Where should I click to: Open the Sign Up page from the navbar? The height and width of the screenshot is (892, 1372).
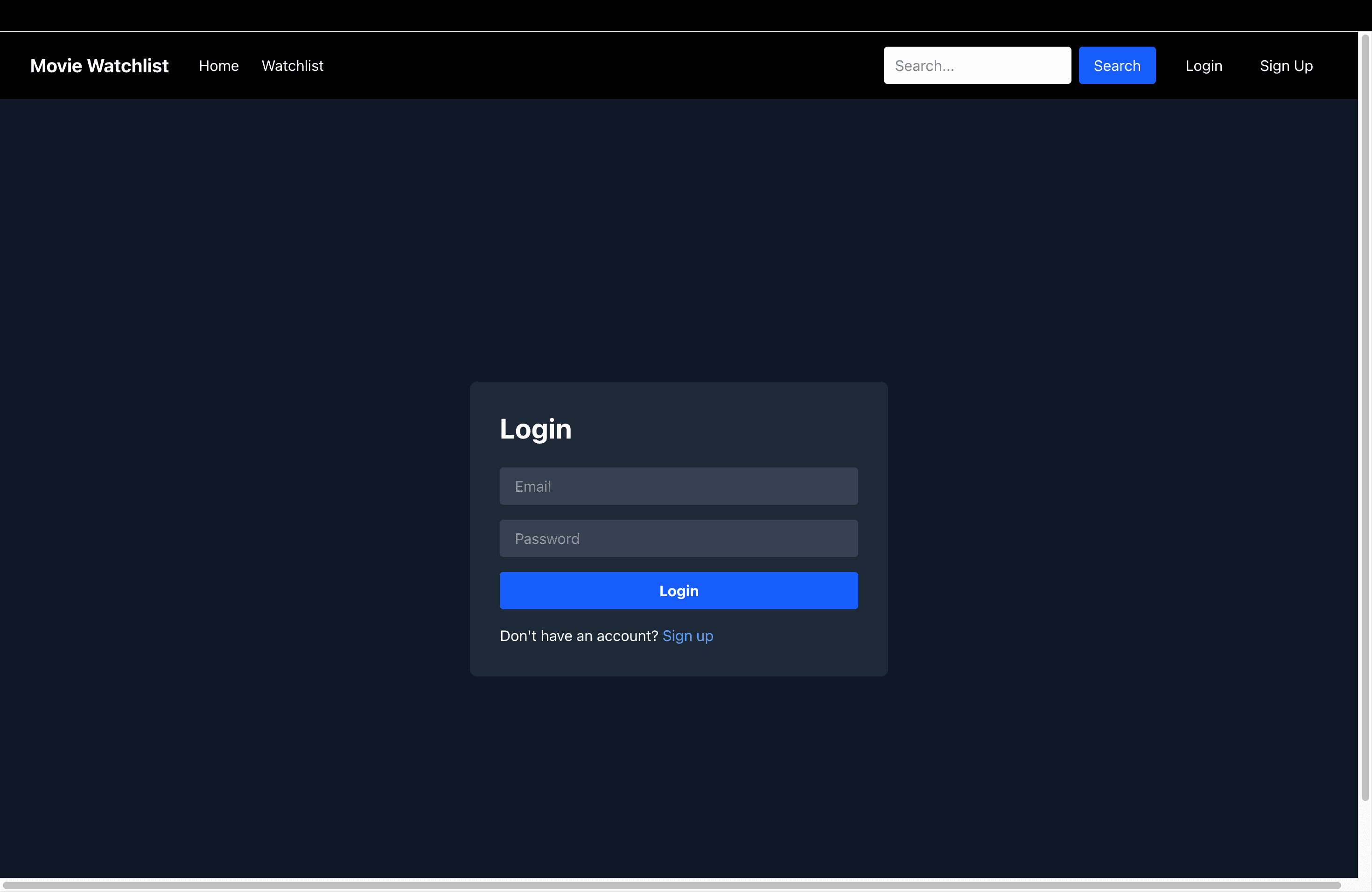pos(1286,66)
